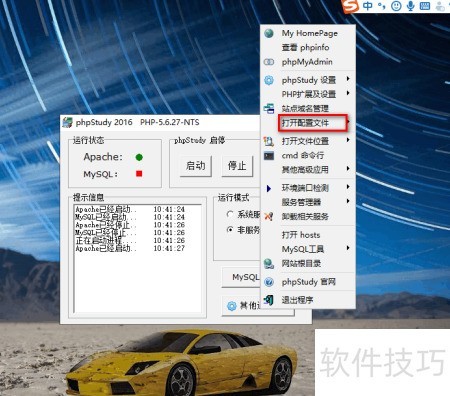
Task: Click the 站点域名管理 server icon
Action: coord(269,108)
